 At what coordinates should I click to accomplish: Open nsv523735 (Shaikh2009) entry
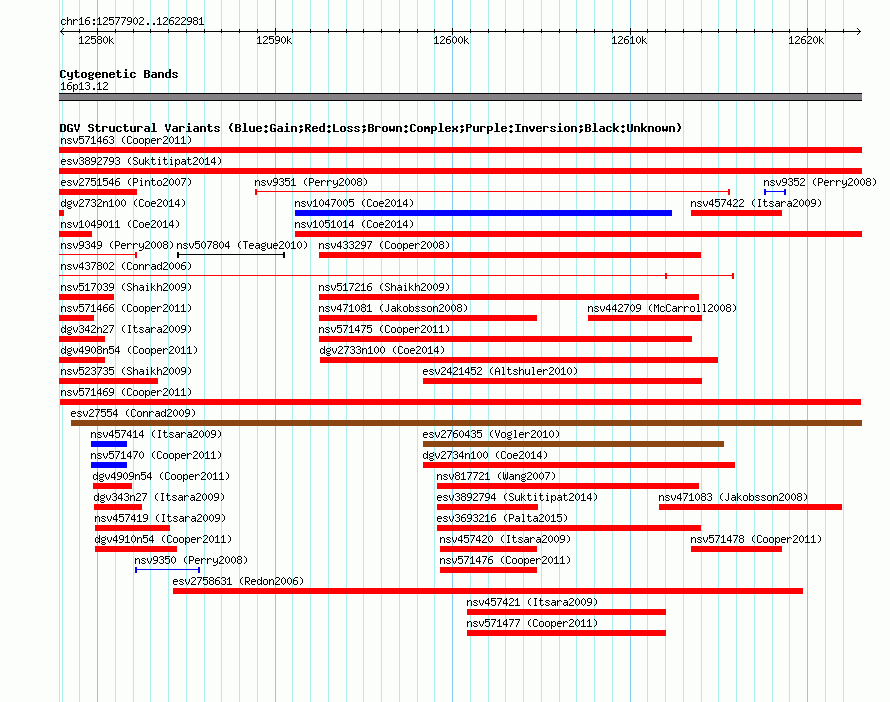tap(126, 371)
